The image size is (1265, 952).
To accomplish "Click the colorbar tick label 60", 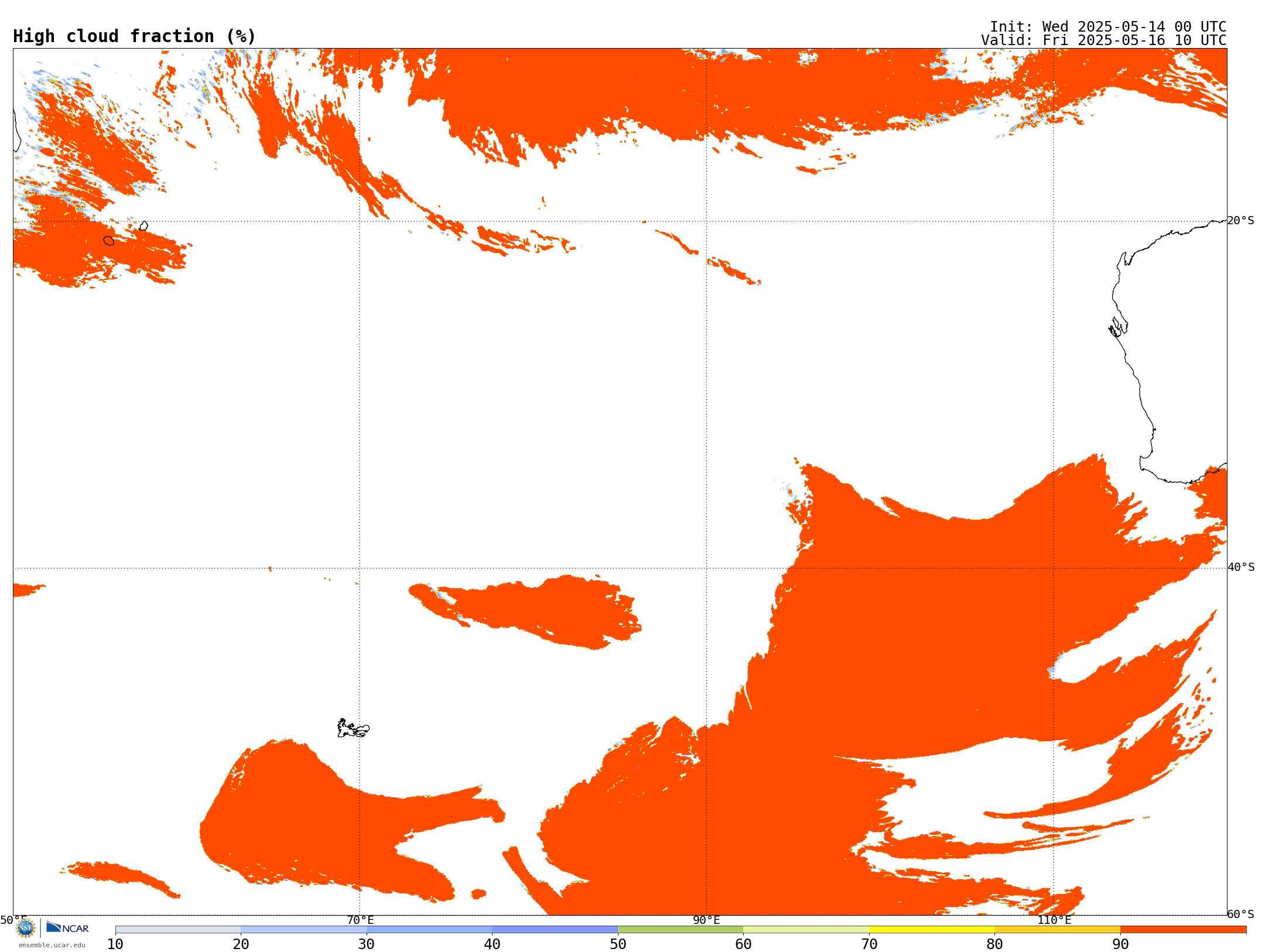I will pos(743,944).
